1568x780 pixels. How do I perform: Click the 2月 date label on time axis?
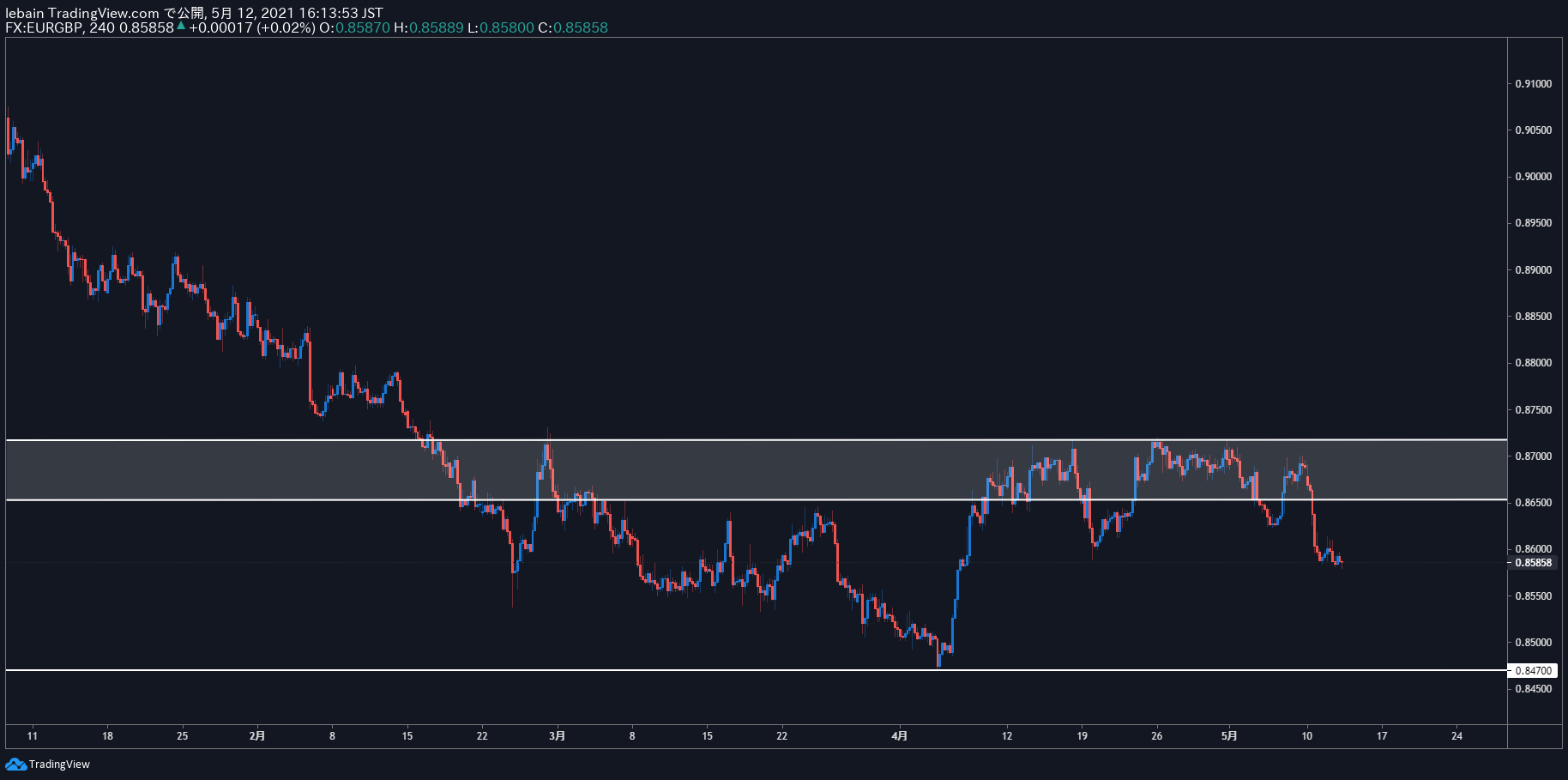pos(257,736)
